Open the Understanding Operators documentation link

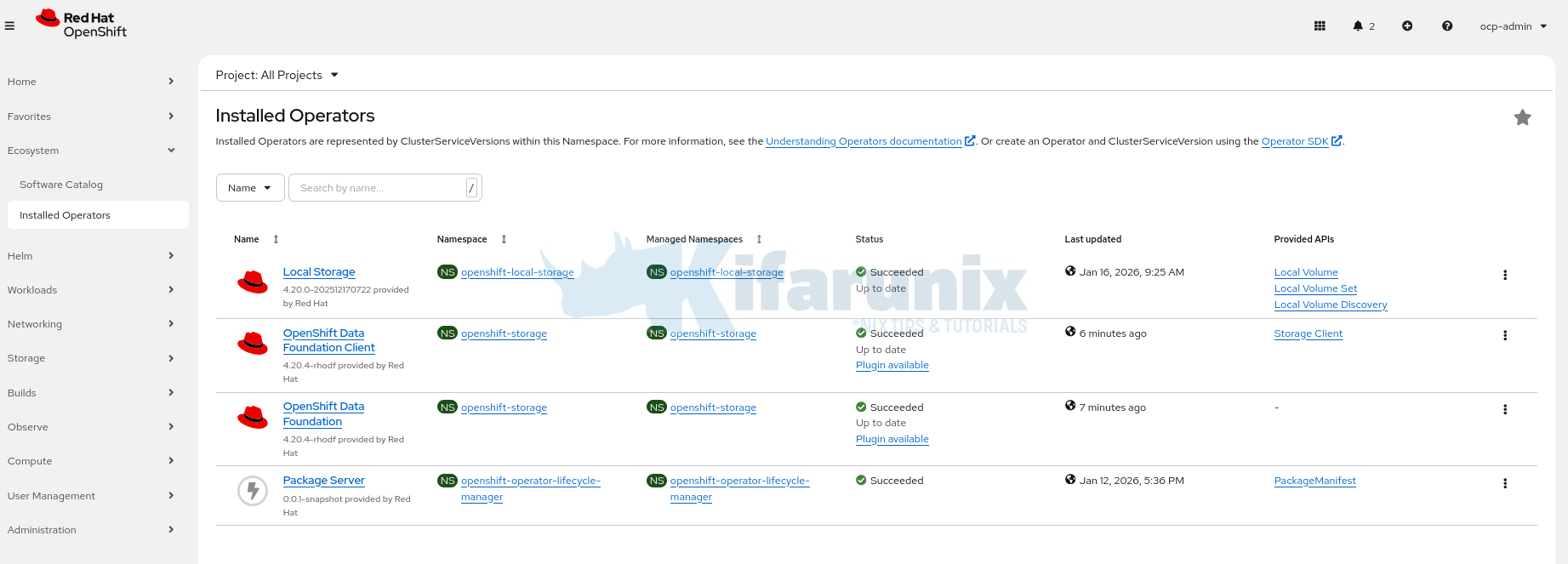pos(864,141)
